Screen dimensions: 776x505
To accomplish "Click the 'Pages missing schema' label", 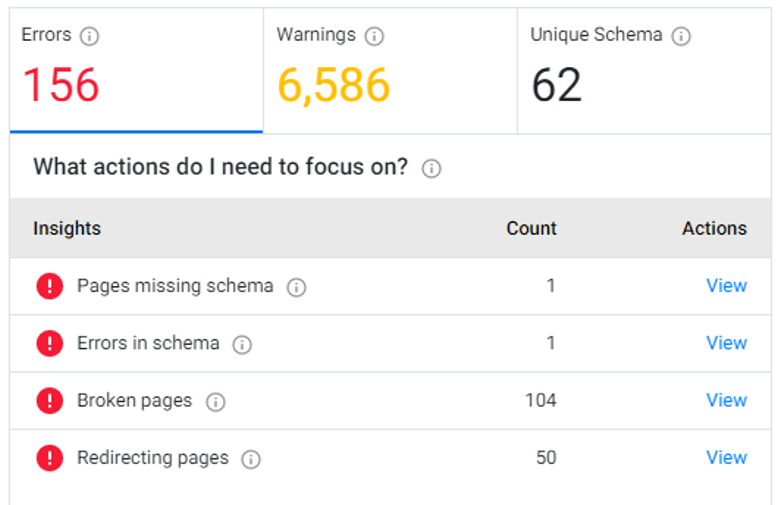I will [x=175, y=286].
